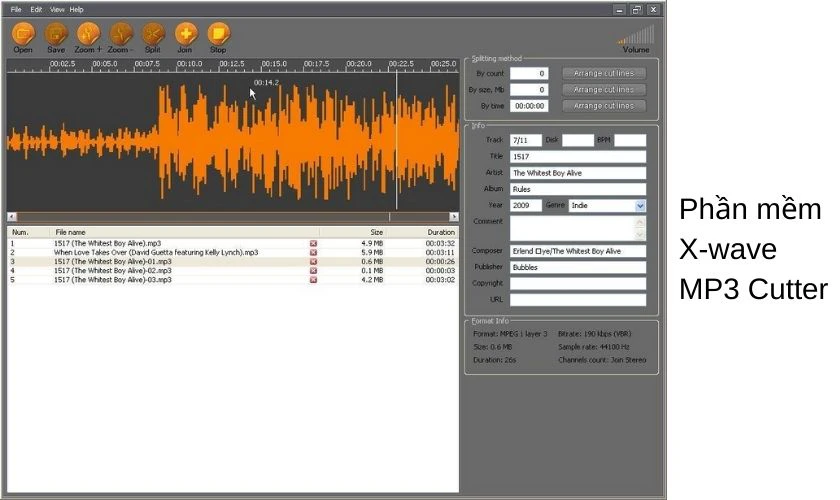Open the Genre dropdown showing Indie
This screenshot has width=840, height=500.
[640, 206]
